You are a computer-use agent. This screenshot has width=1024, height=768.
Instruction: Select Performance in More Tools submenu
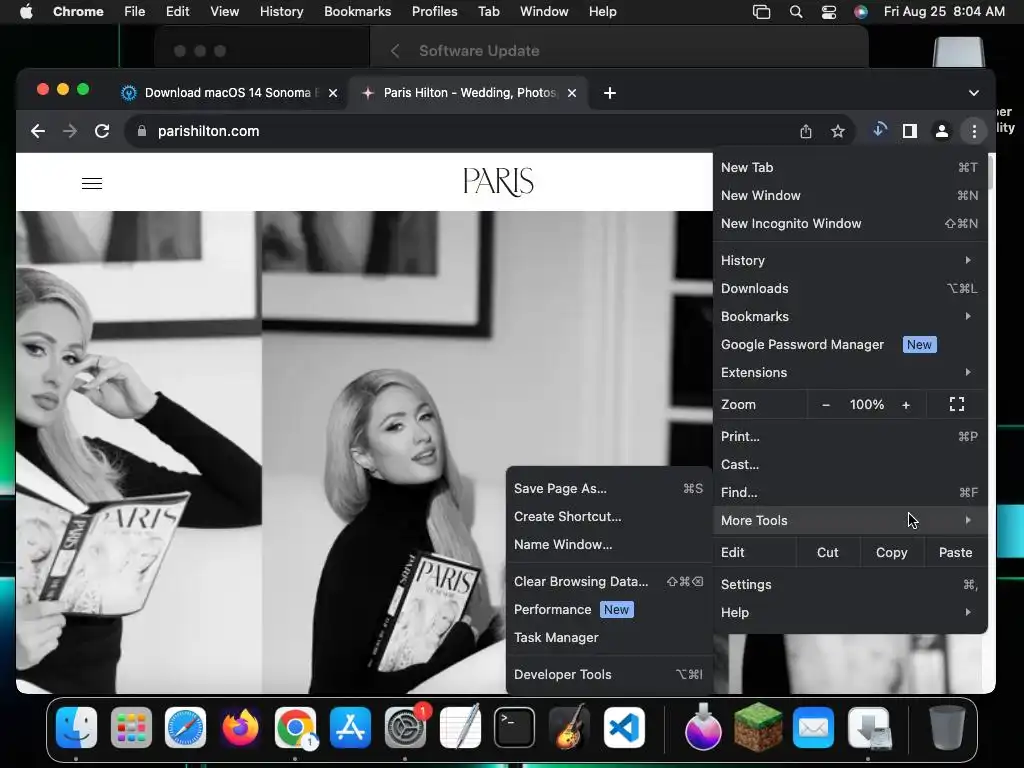pos(608,610)
